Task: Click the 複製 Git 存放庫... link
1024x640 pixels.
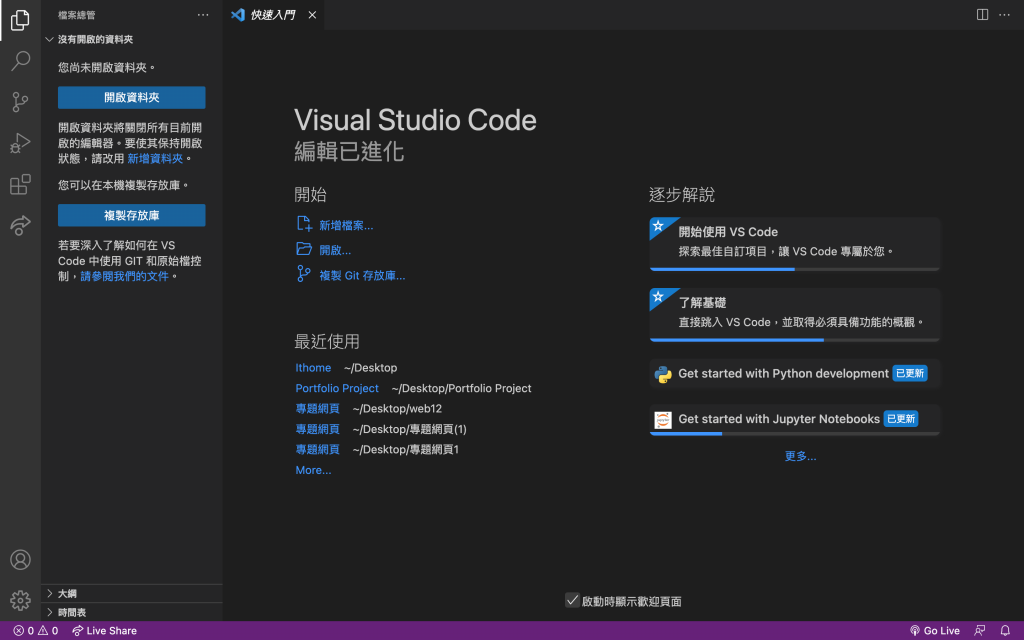Action: [x=362, y=276]
